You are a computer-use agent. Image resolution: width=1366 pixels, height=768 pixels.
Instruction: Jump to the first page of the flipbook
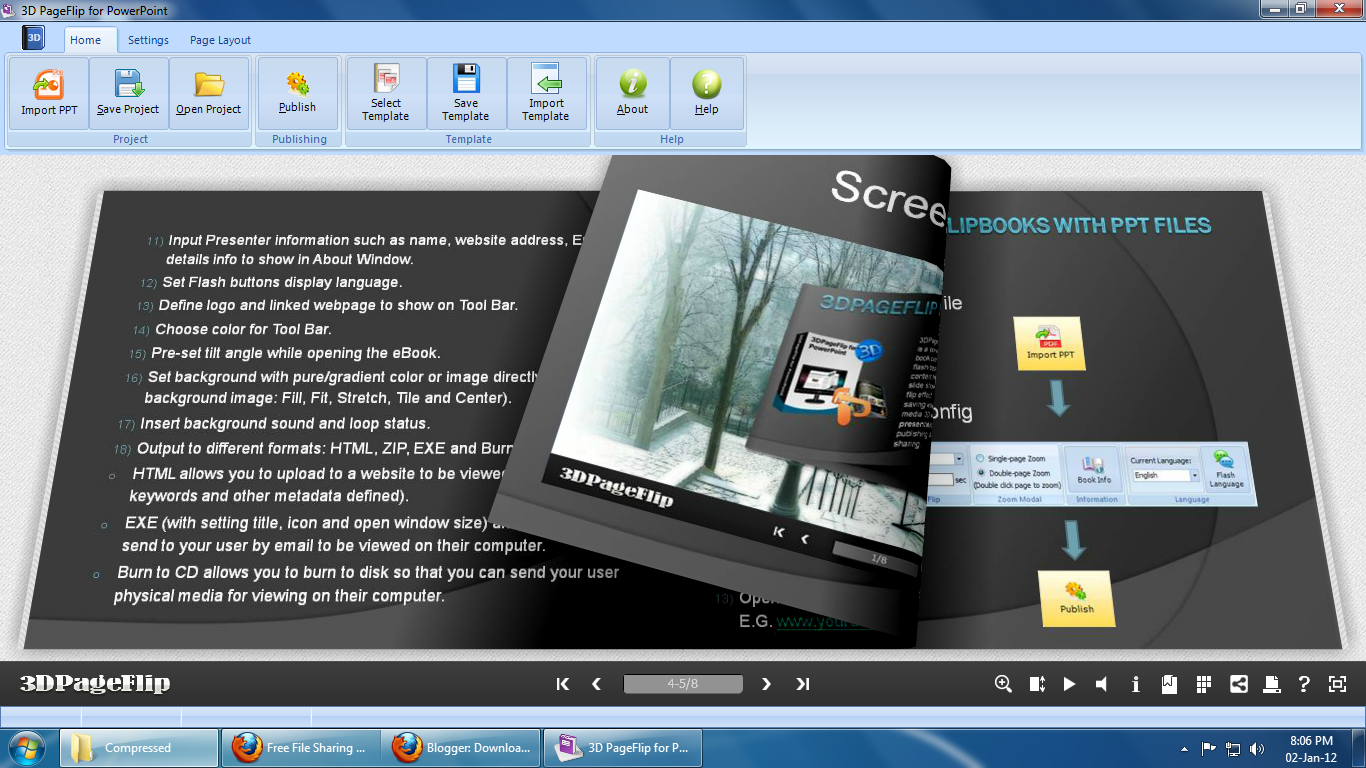[563, 684]
